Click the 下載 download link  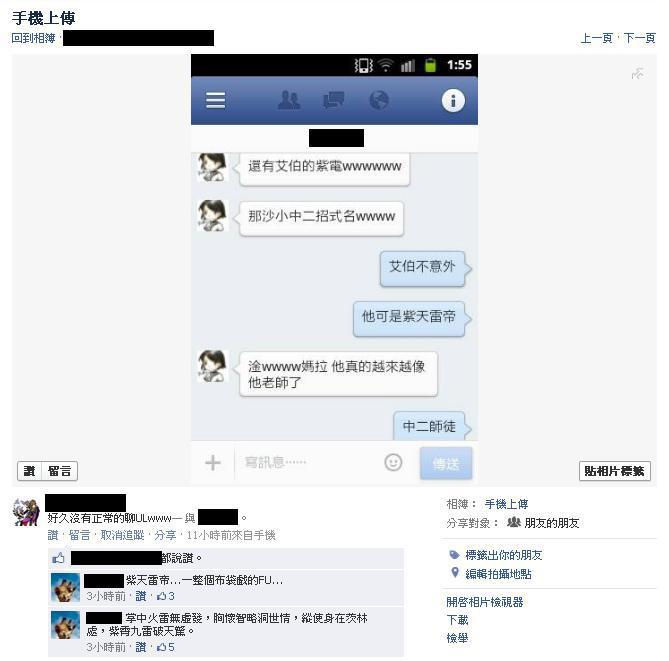click(x=457, y=620)
